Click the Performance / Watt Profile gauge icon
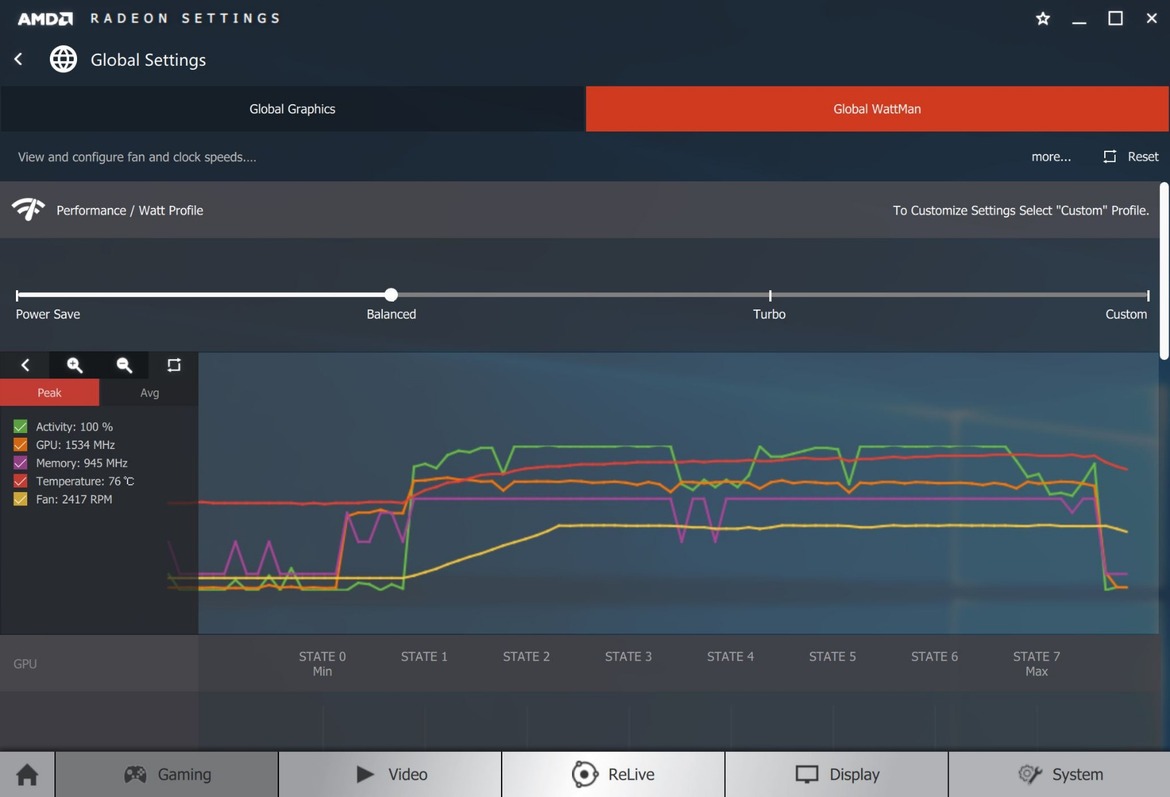1170x797 pixels. pyautogui.click(x=28, y=210)
